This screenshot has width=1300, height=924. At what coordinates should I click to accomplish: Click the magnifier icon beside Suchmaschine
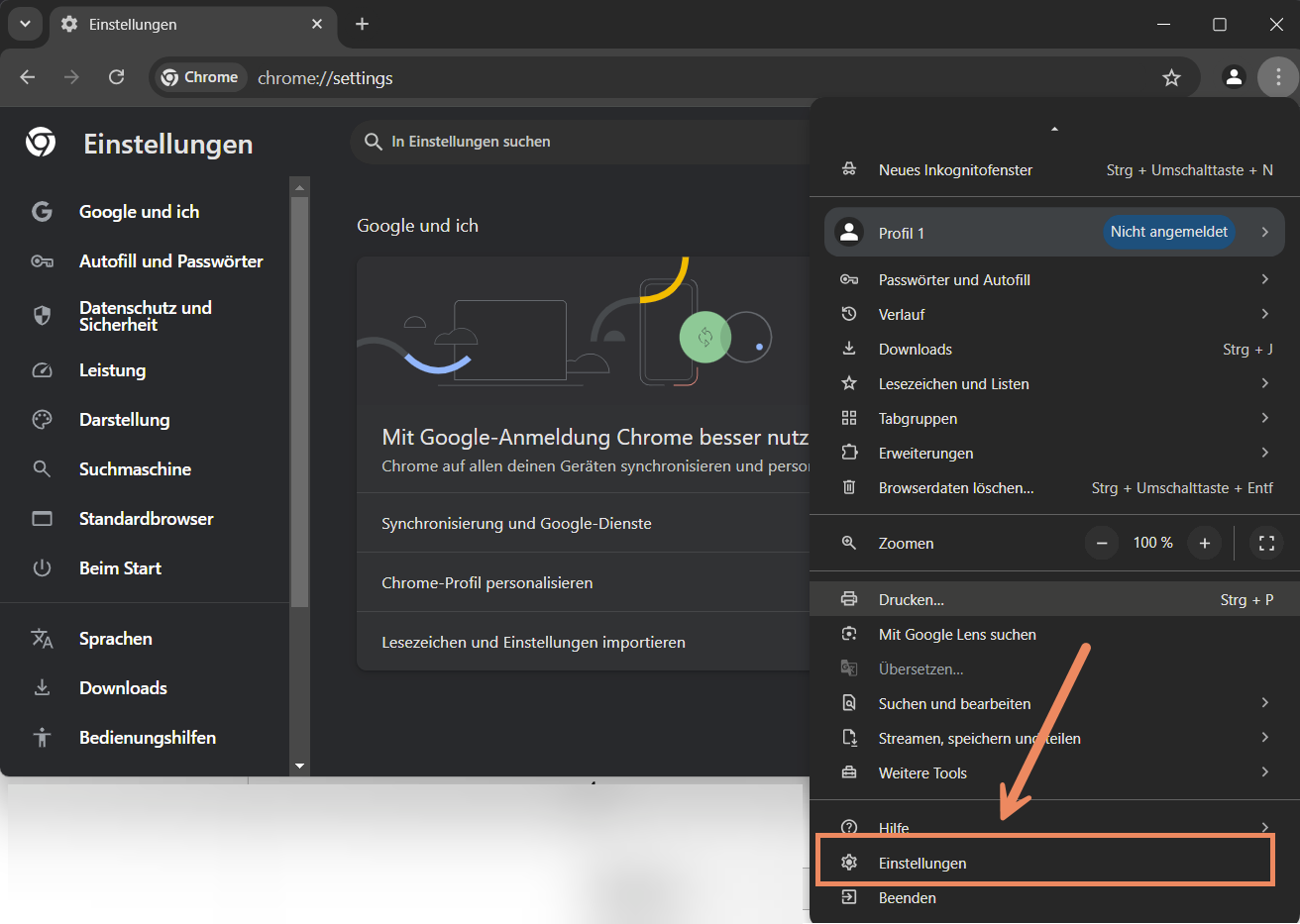coord(42,469)
